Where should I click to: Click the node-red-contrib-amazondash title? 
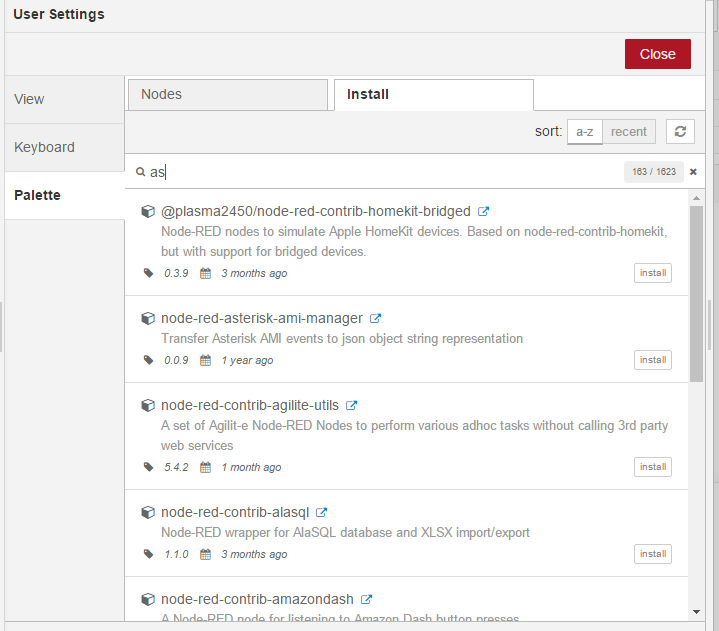[x=257, y=599]
